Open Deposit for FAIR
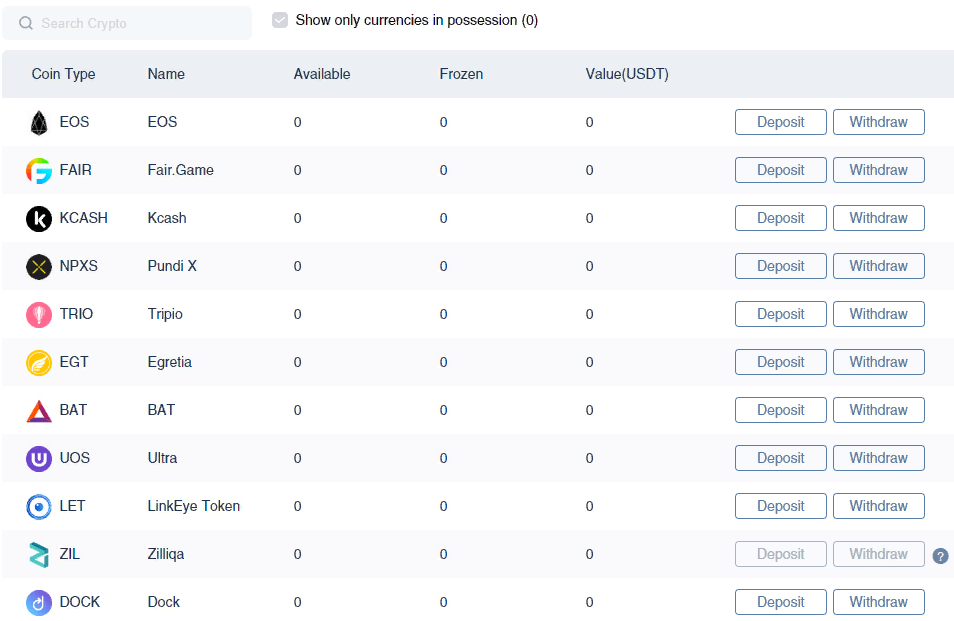The height and width of the screenshot is (621, 954). 781,170
